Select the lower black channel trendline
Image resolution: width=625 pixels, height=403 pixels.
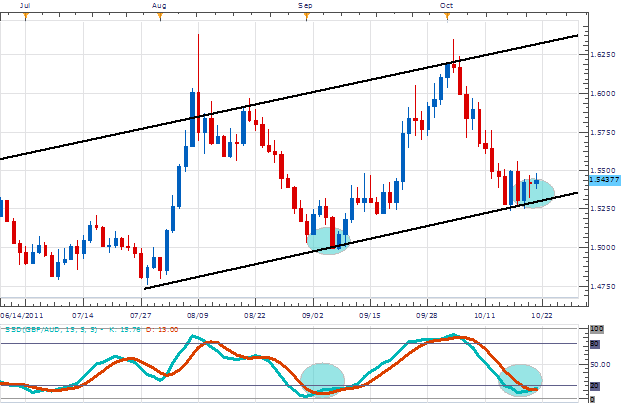361,241
